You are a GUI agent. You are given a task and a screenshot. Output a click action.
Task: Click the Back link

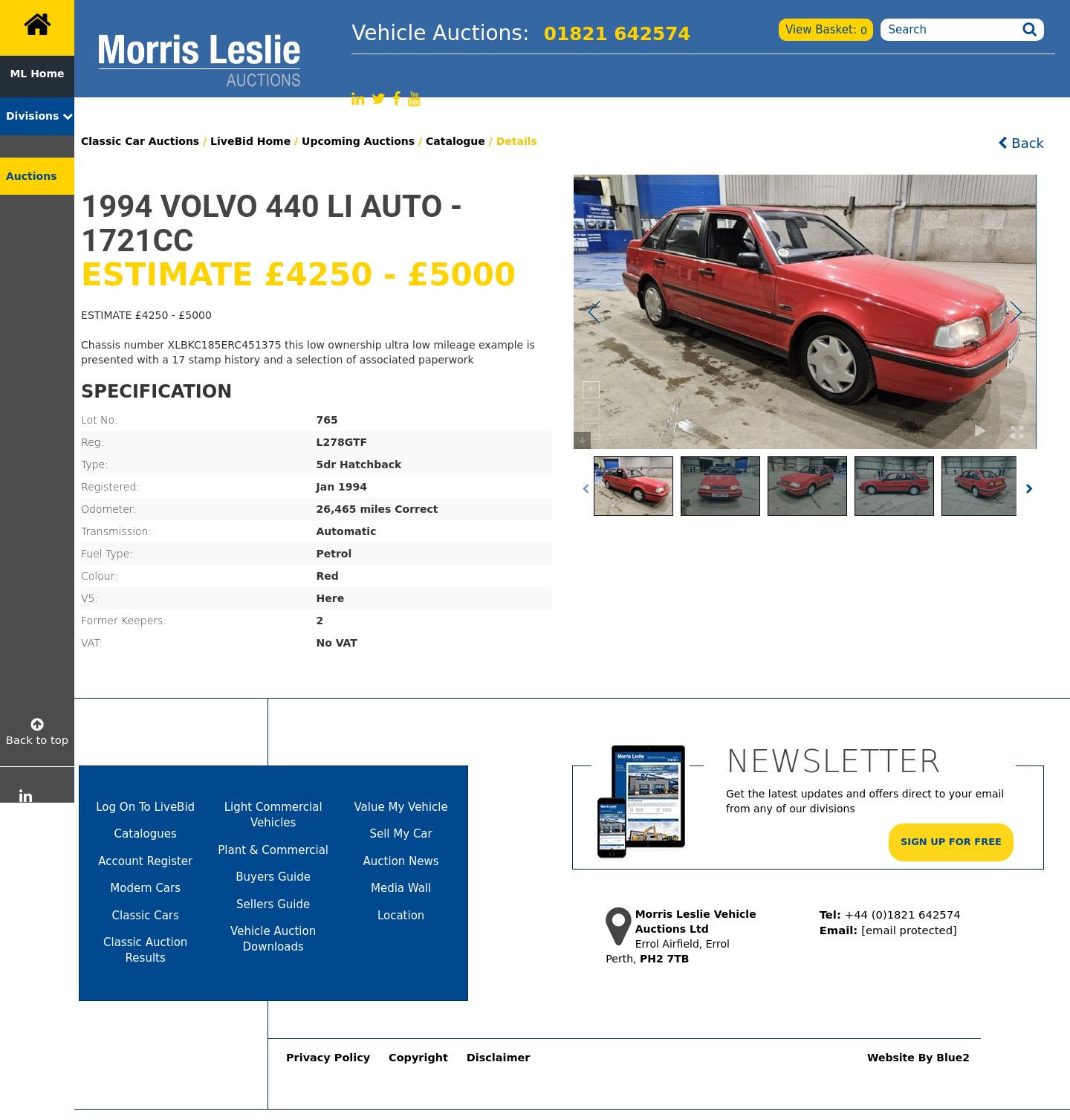tap(1021, 143)
